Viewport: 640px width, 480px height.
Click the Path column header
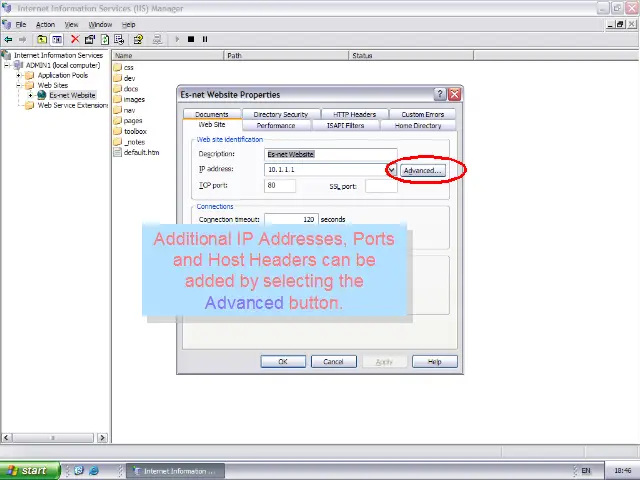coord(287,56)
